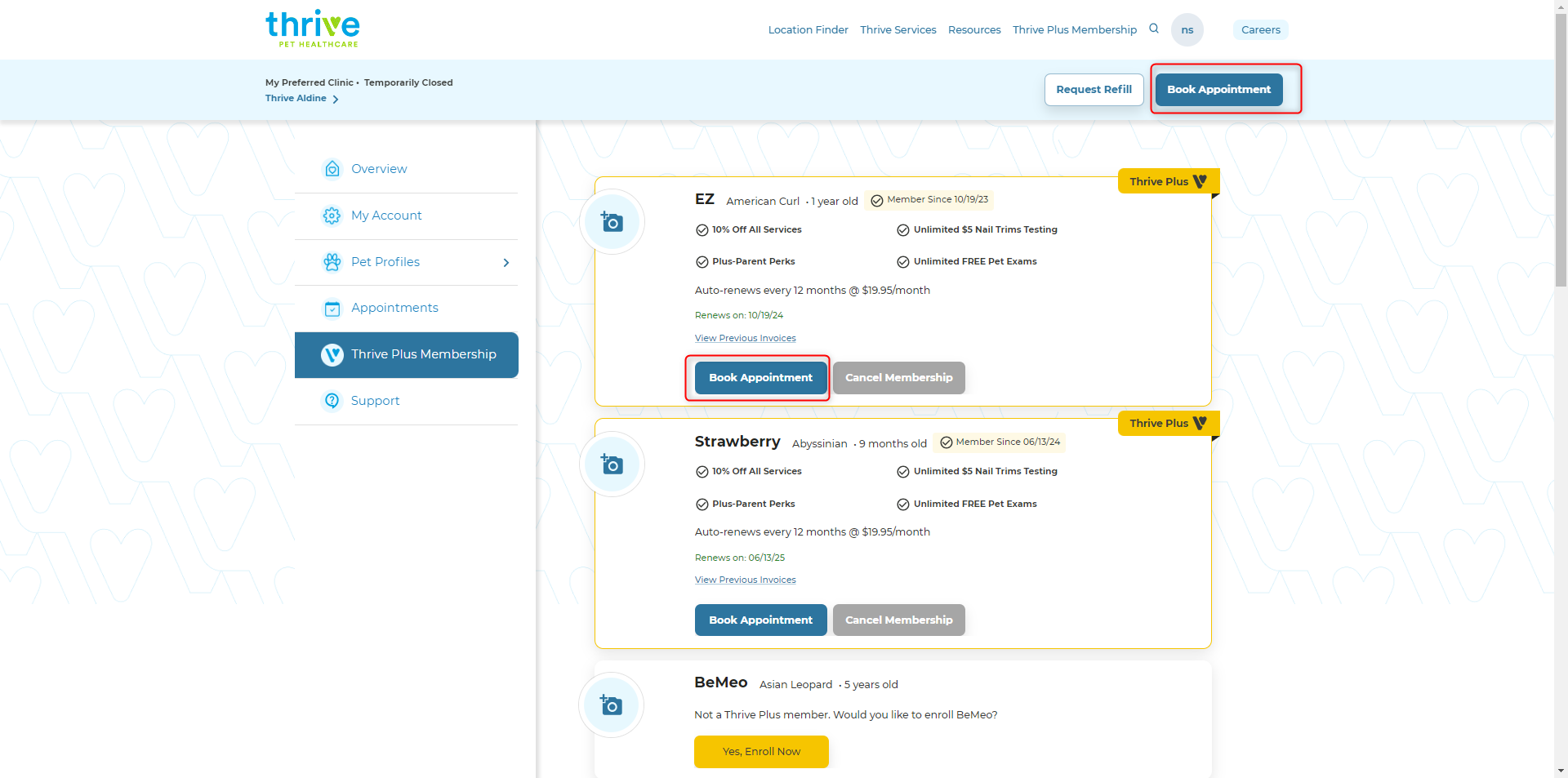Image resolution: width=1568 pixels, height=778 pixels.
Task: Click Strawberry pet name heading
Action: (737, 442)
